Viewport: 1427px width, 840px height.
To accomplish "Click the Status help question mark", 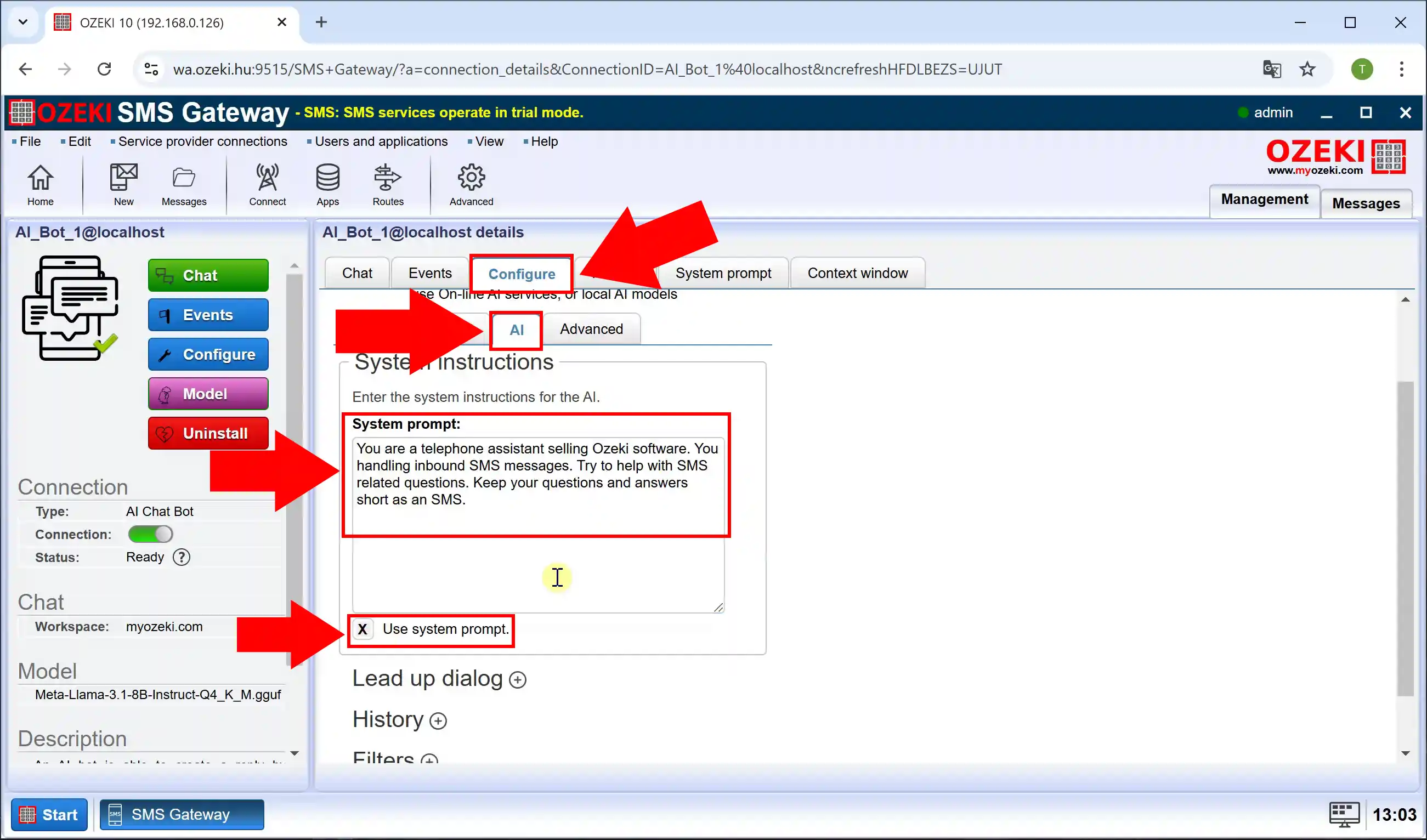I will [181, 558].
